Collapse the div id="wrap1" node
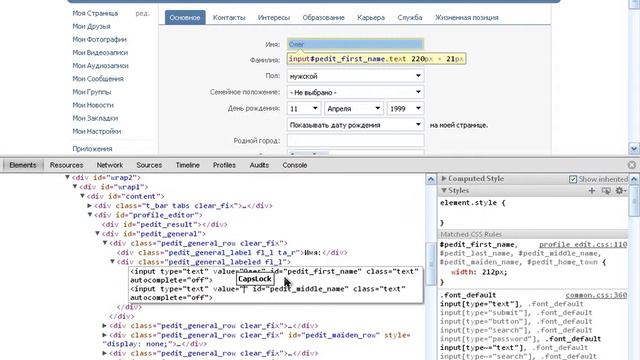This screenshot has height=360, width=640. (75, 187)
